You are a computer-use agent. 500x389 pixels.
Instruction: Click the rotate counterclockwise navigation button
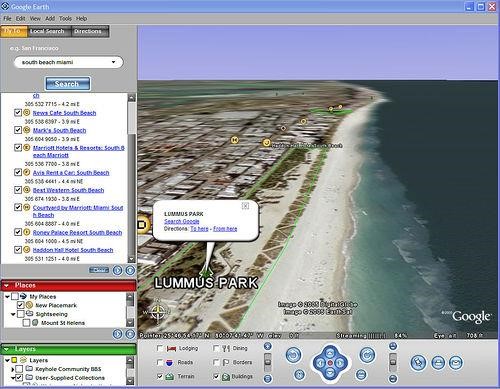tap(293, 355)
